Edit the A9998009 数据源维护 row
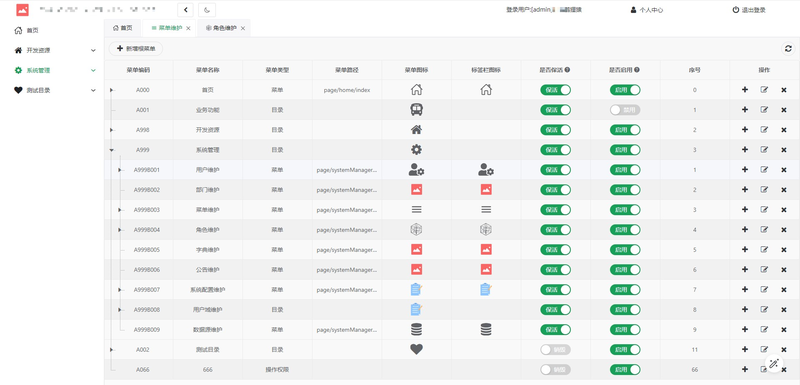This screenshot has width=800, height=385. pyautogui.click(x=764, y=329)
